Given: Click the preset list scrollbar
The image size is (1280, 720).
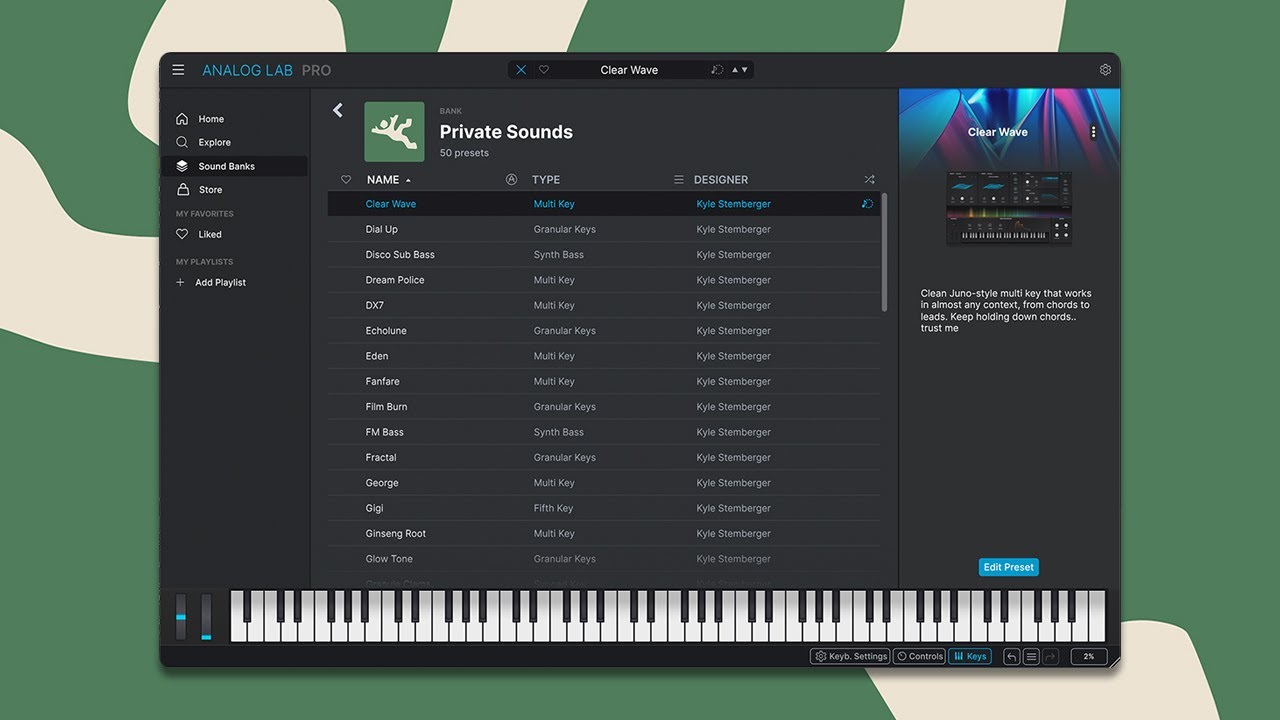Looking at the screenshot, I should coord(884,253).
